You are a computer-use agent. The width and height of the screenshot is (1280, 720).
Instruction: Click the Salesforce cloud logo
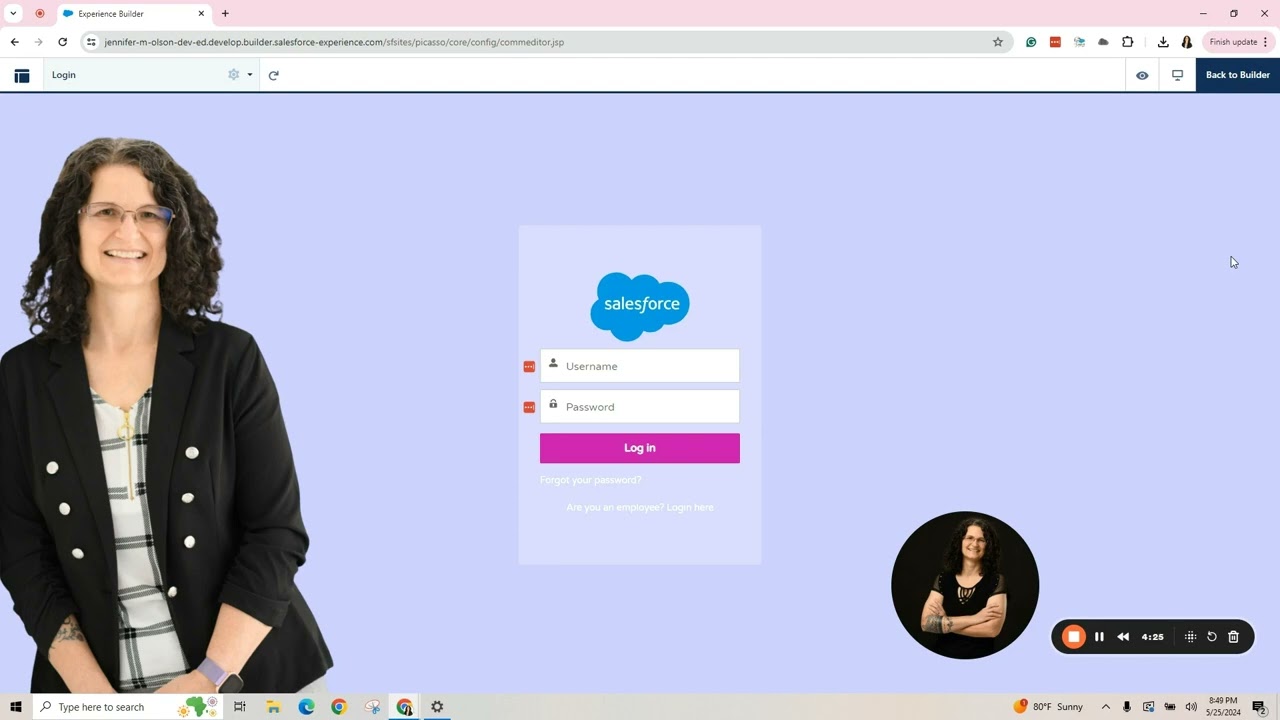coord(640,306)
